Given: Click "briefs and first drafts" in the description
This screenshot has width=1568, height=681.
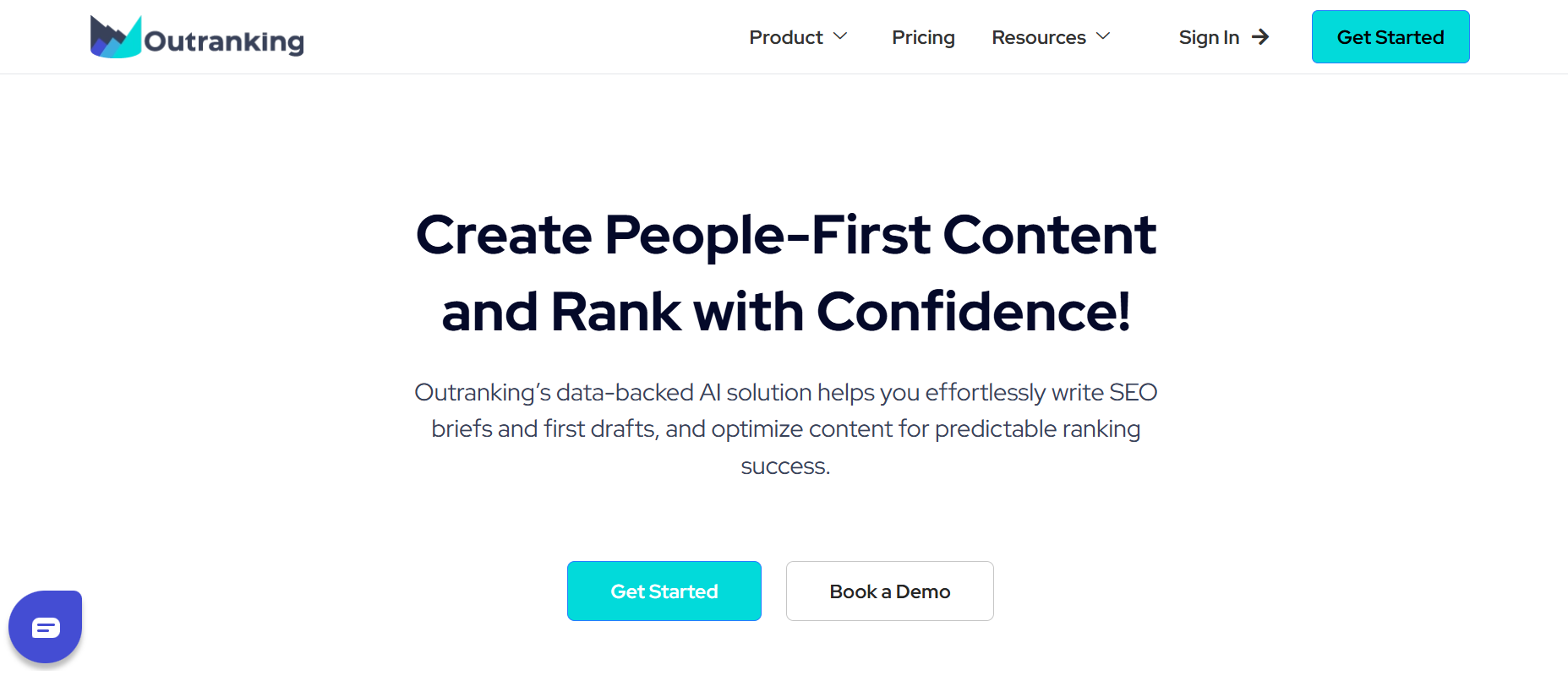Looking at the screenshot, I should pos(544,429).
